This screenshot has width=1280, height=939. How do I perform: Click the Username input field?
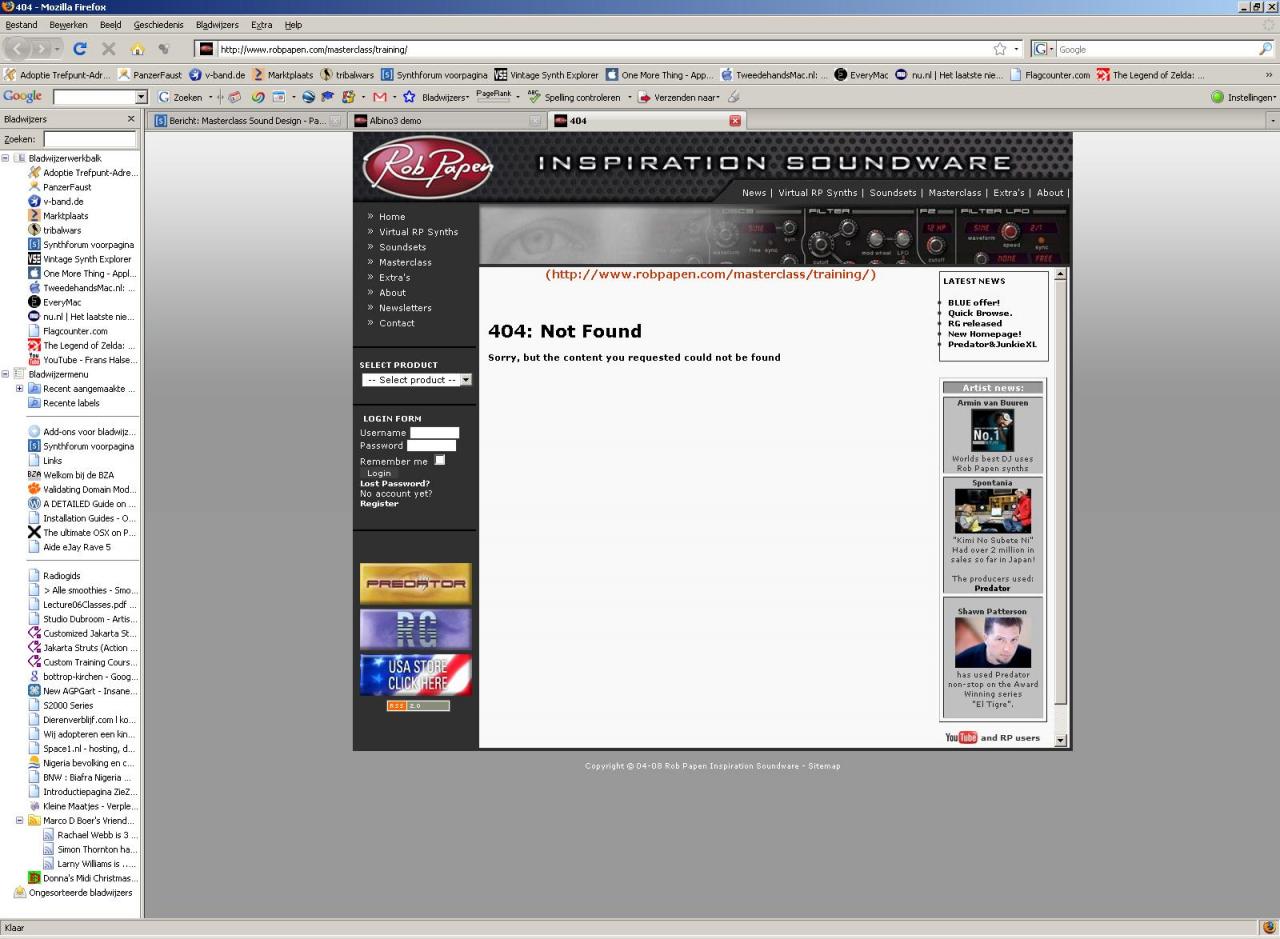coord(435,433)
